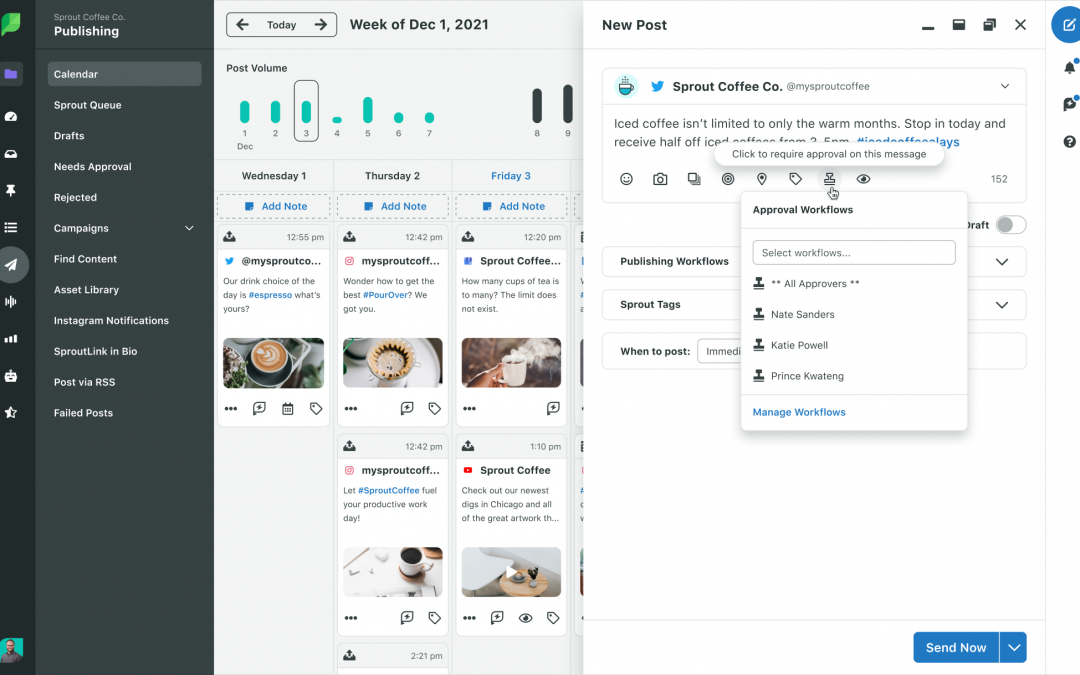Select the All Approvers workflow

coord(854,283)
